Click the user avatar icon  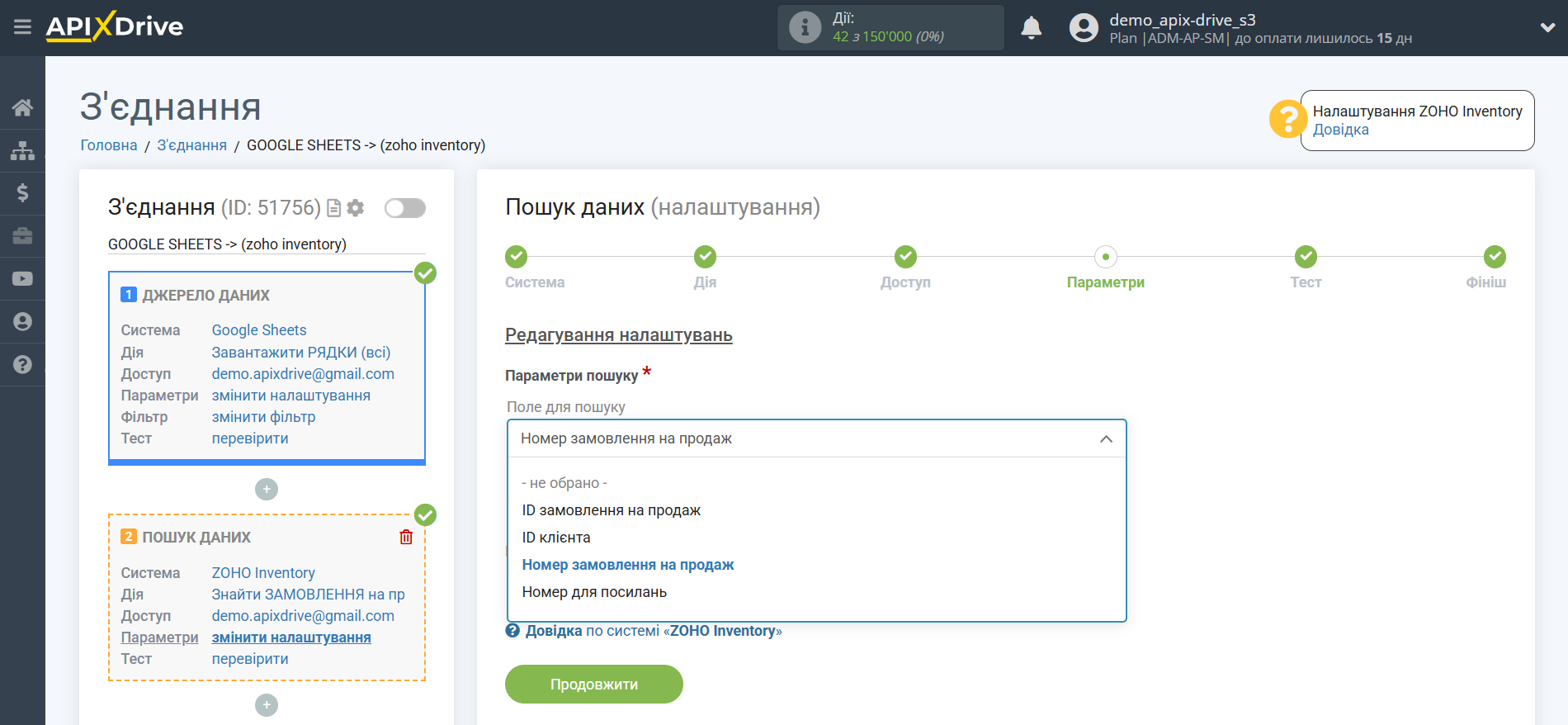(1084, 28)
